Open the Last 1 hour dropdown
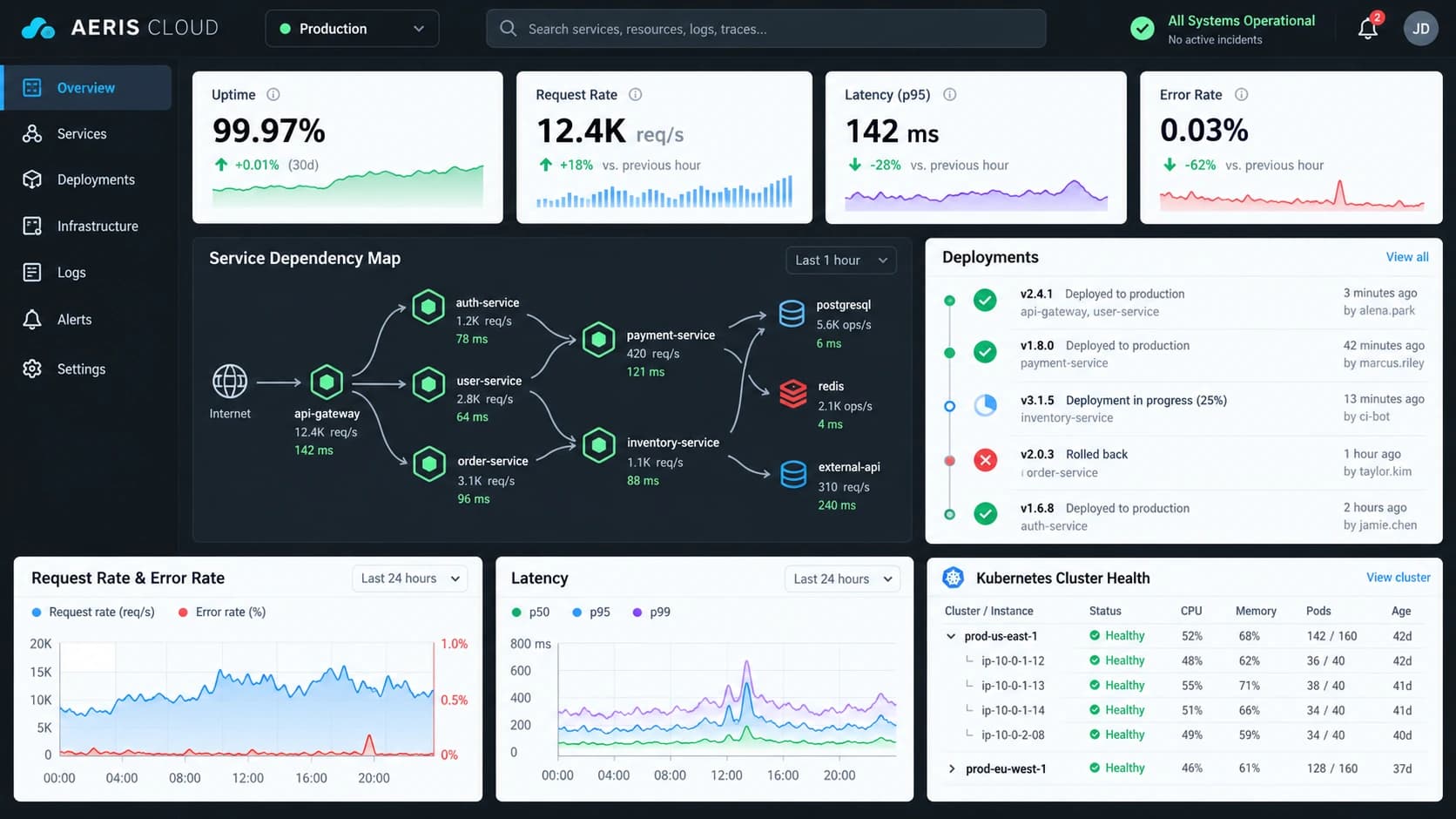Image resolution: width=1456 pixels, height=819 pixels. click(841, 260)
